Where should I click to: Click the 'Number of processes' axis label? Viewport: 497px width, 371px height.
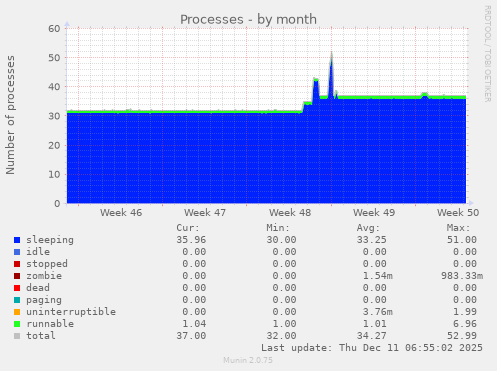pyautogui.click(x=10, y=115)
